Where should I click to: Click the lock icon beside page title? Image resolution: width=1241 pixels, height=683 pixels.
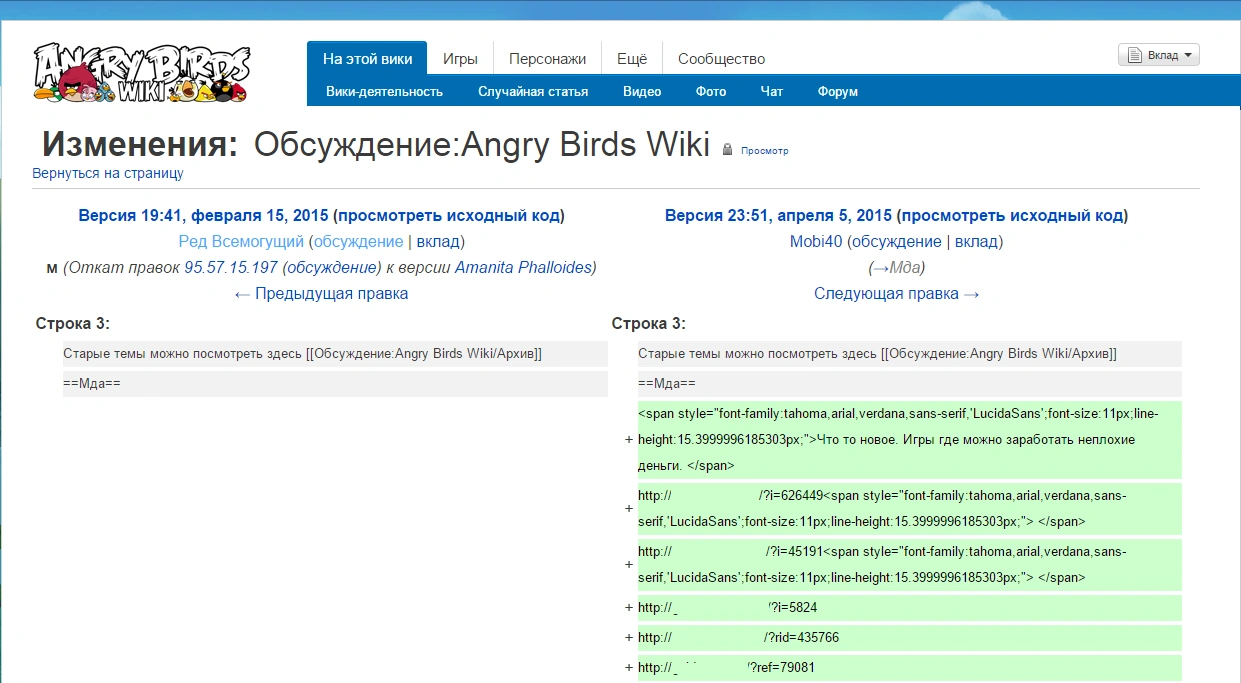pyautogui.click(x=728, y=150)
